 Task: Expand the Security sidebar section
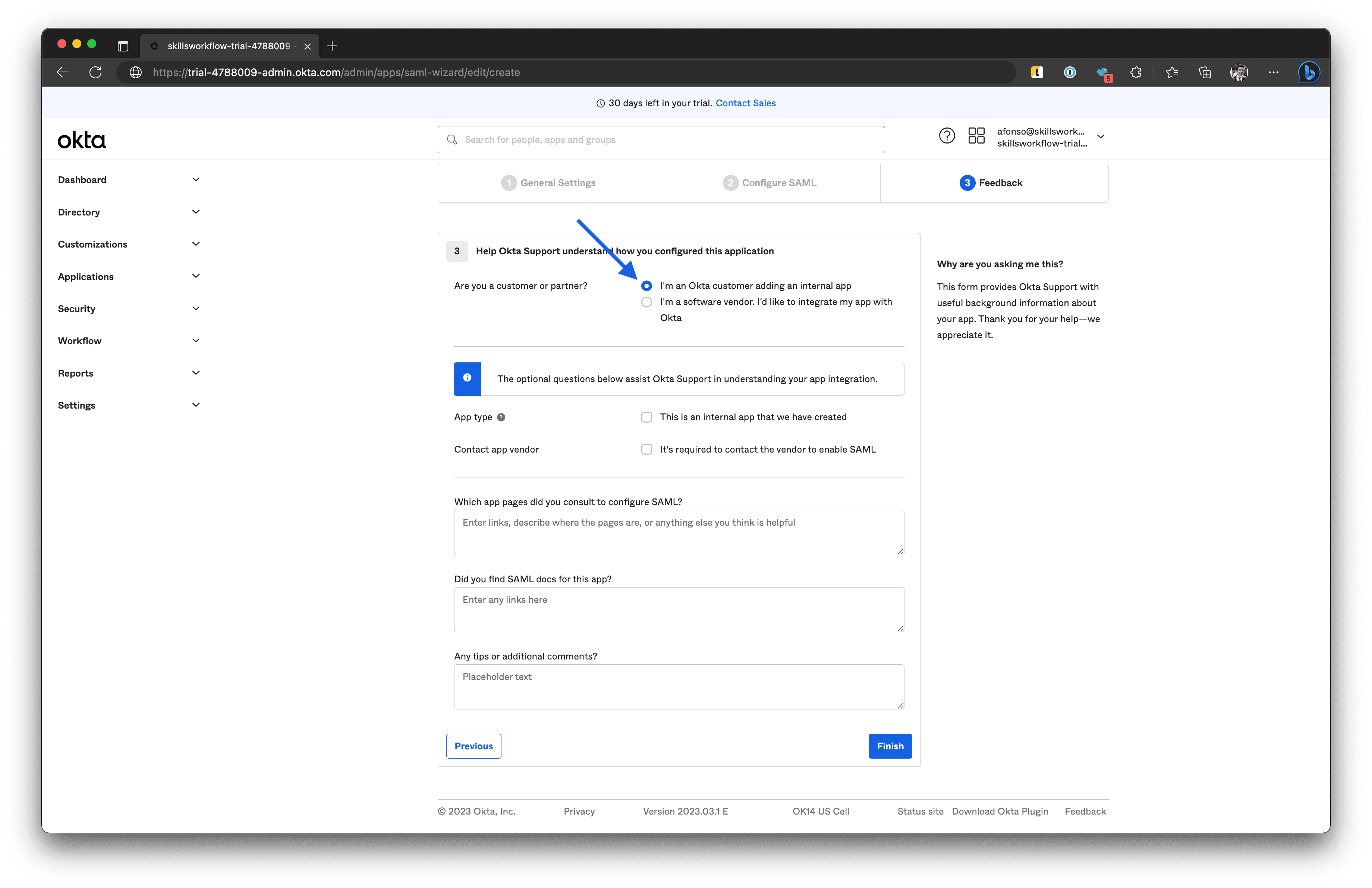click(x=129, y=309)
